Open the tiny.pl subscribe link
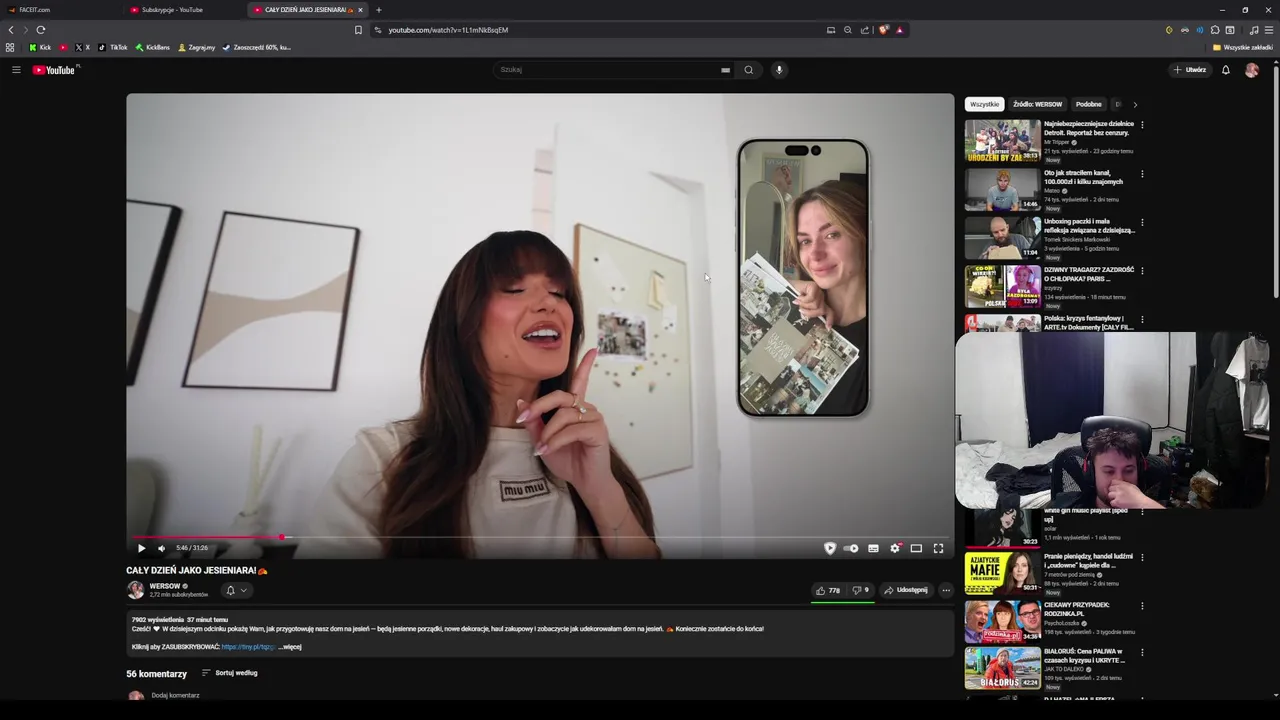Screen dimensions: 1280x720 (248, 647)
